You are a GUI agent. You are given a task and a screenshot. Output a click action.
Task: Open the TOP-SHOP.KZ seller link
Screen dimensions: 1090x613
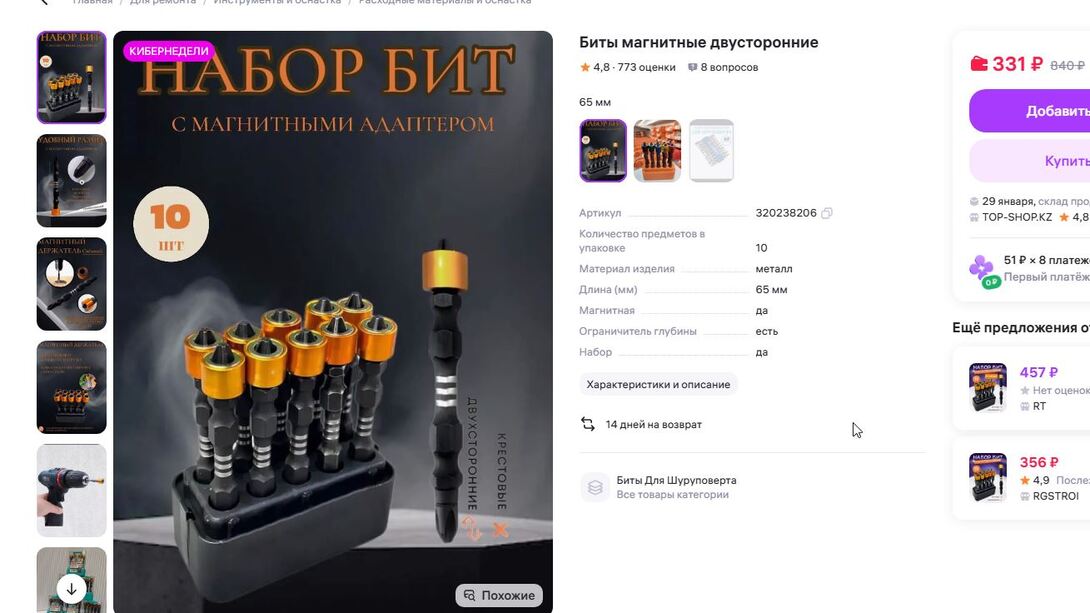pyautogui.click(x=1017, y=217)
